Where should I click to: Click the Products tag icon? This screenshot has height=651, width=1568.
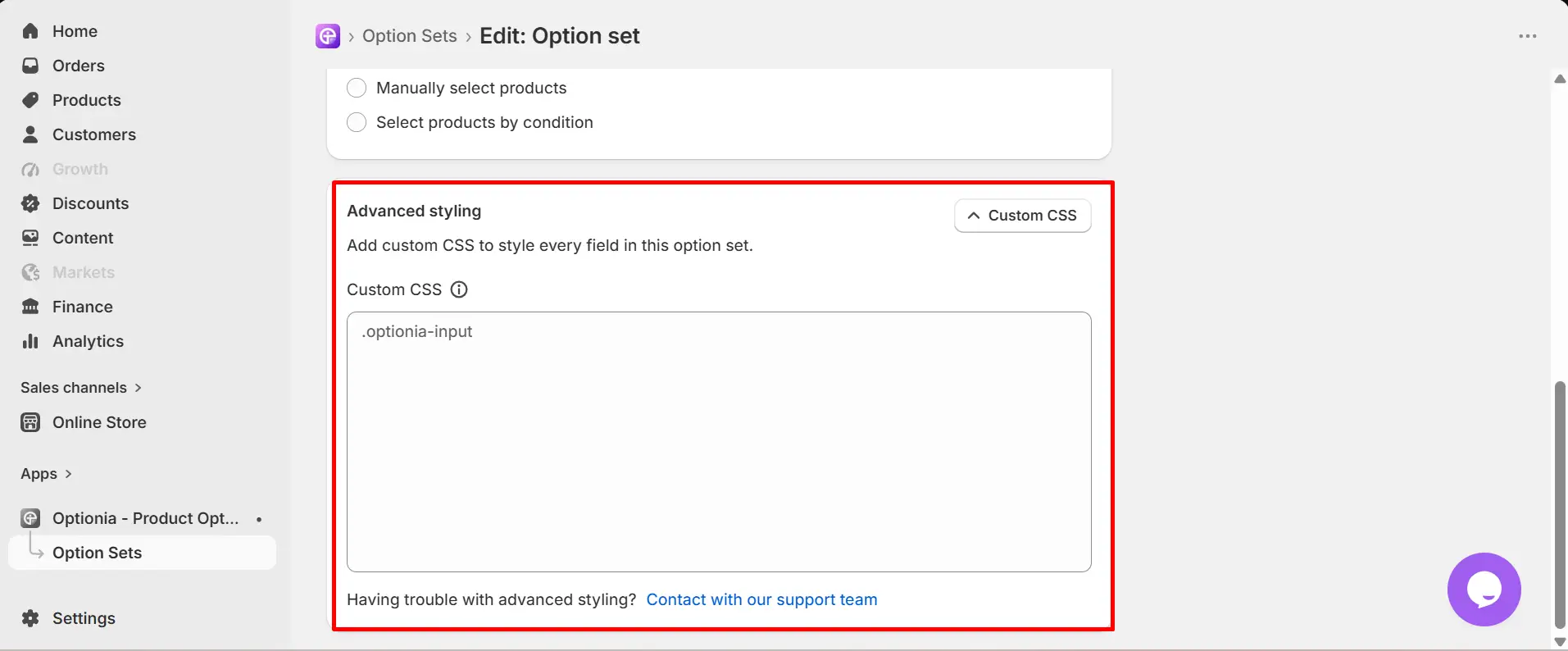(30, 100)
